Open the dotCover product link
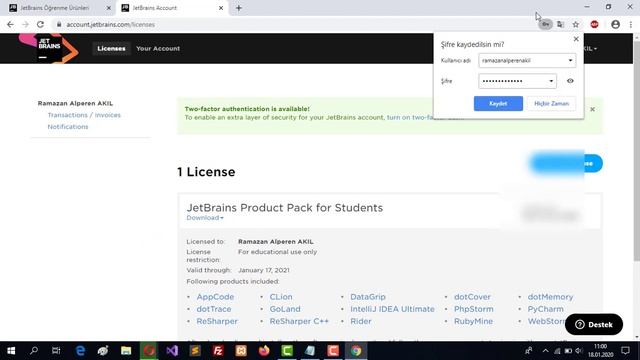 [472, 297]
